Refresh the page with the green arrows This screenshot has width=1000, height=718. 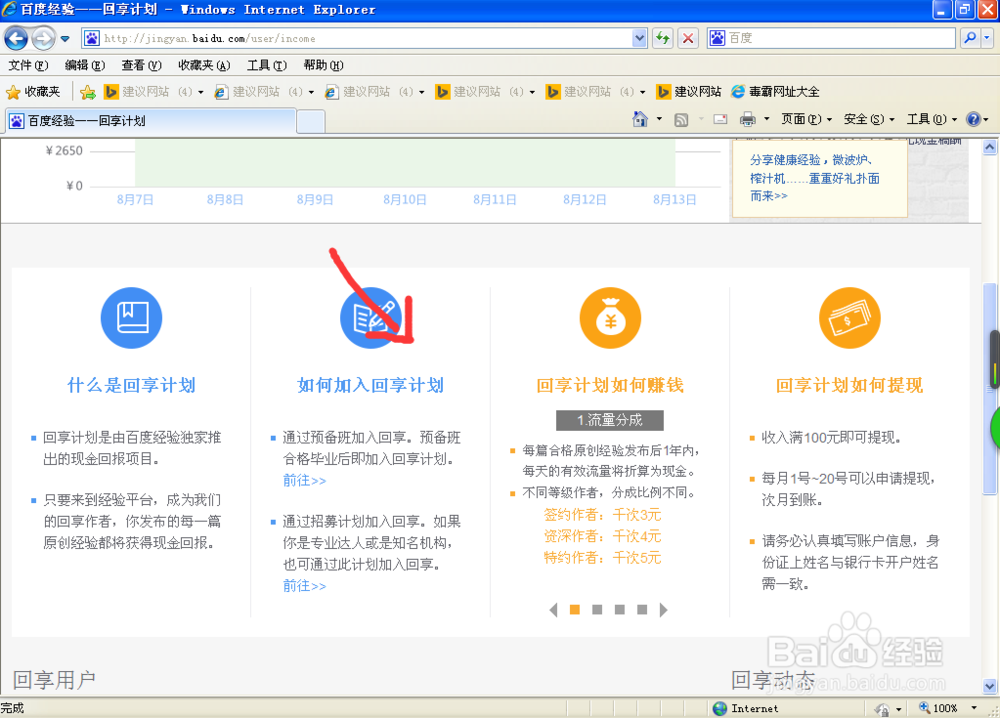[663, 38]
